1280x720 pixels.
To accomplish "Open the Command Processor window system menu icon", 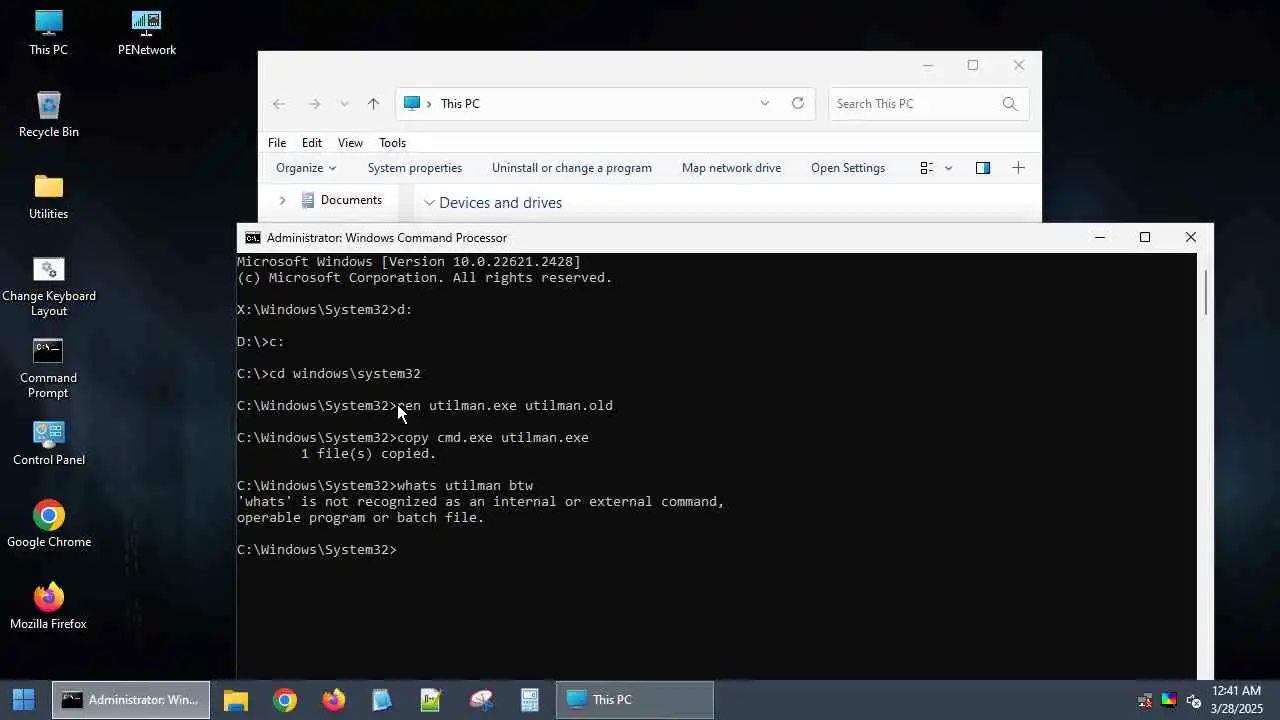I will (x=253, y=238).
